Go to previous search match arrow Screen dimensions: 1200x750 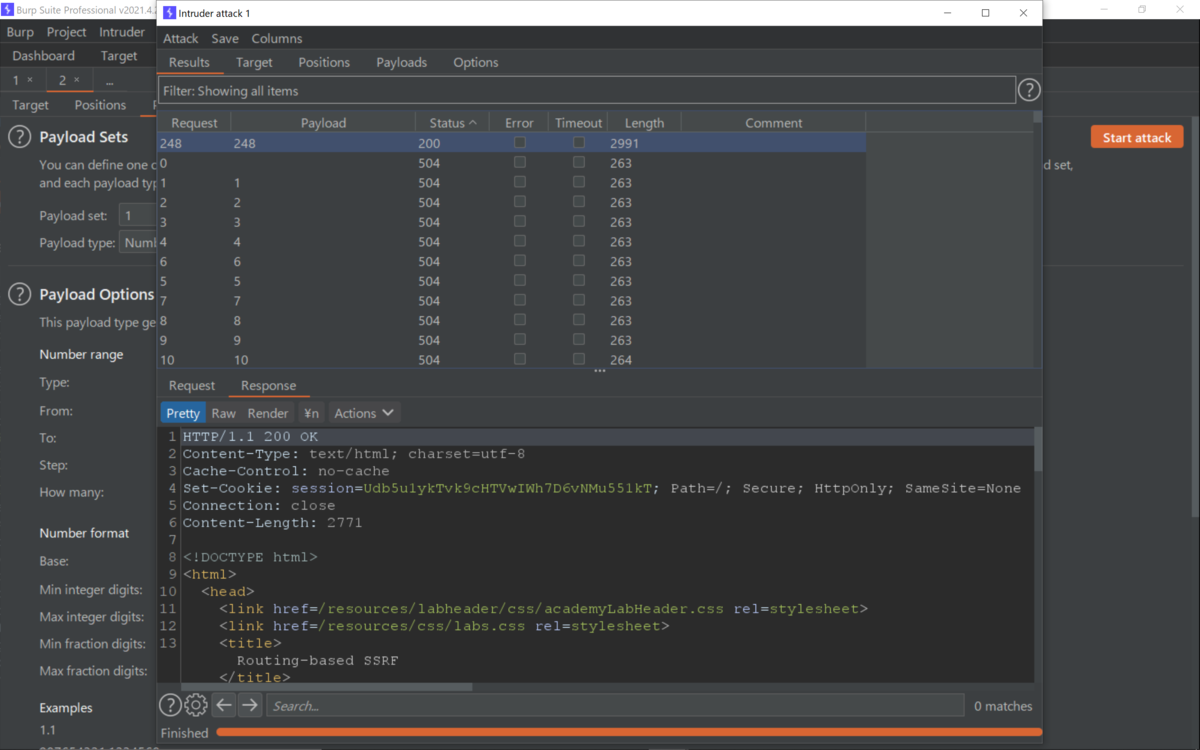(x=224, y=705)
